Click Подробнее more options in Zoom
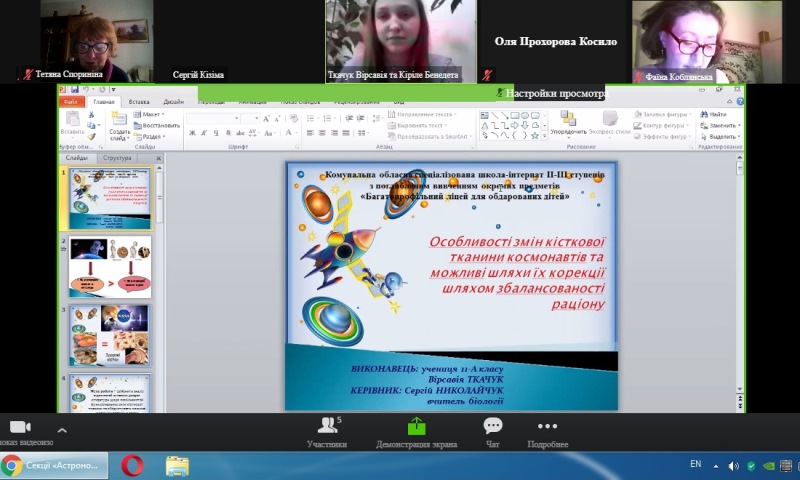The width and height of the screenshot is (800, 480). tap(547, 432)
